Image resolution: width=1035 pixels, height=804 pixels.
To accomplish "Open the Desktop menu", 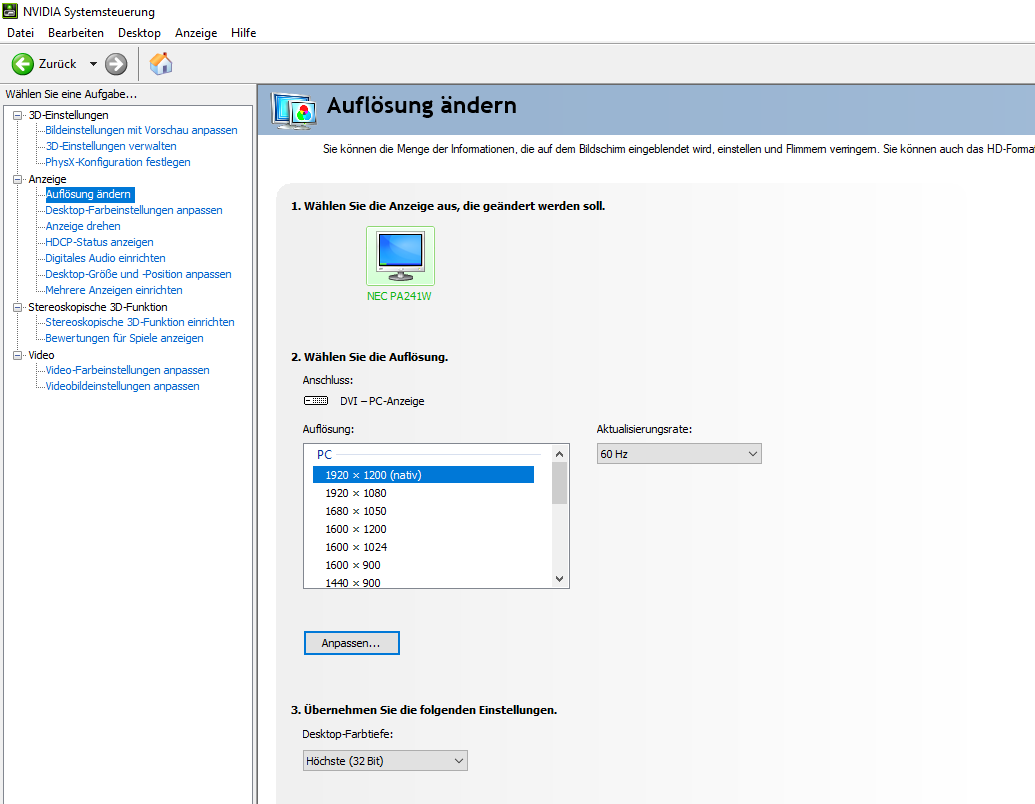I will [139, 32].
